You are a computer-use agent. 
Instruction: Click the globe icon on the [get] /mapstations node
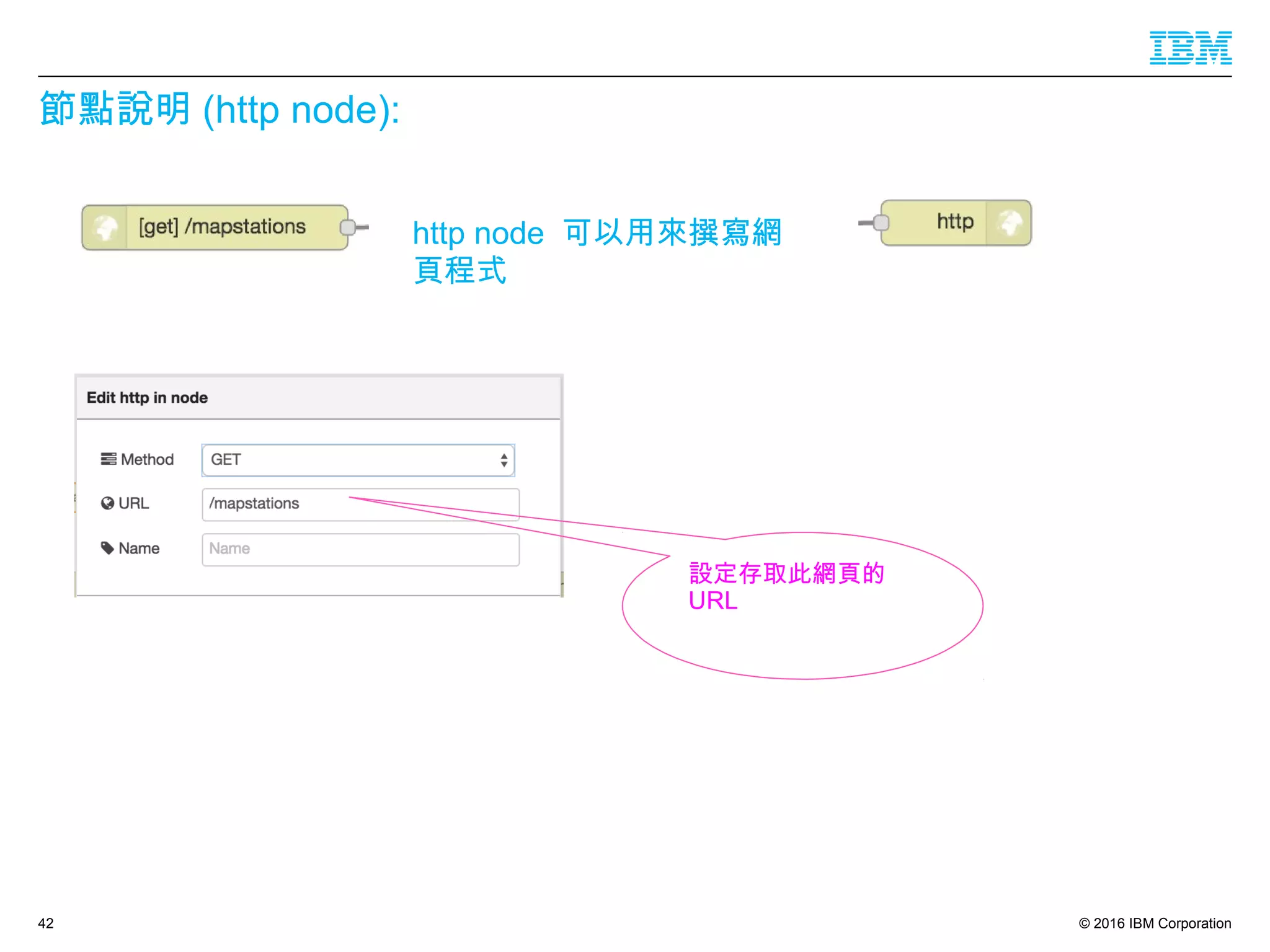(x=105, y=227)
